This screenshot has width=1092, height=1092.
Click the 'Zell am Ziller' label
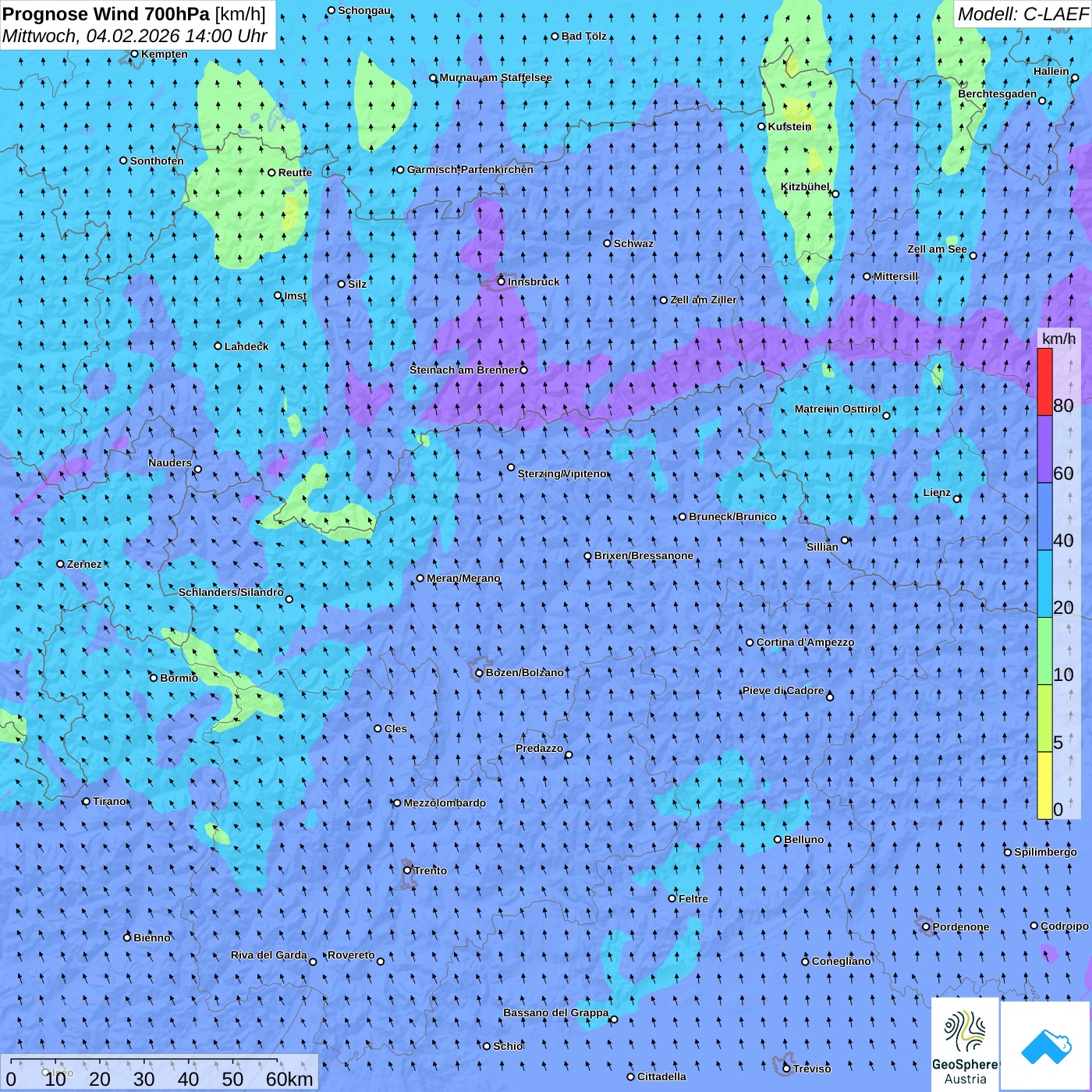pyautogui.click(x=704, y=300)
